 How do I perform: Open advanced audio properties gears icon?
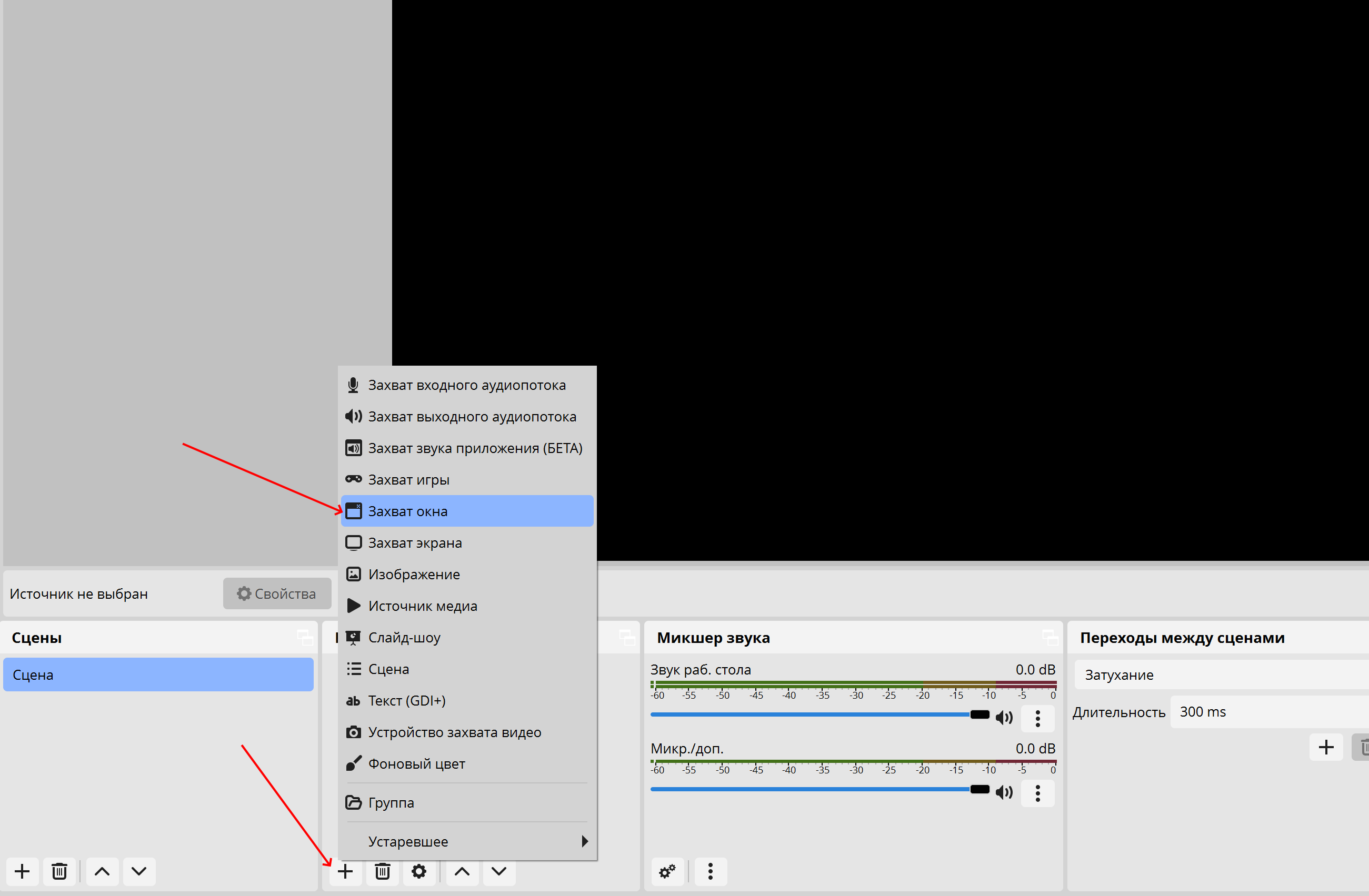point(668,871)
